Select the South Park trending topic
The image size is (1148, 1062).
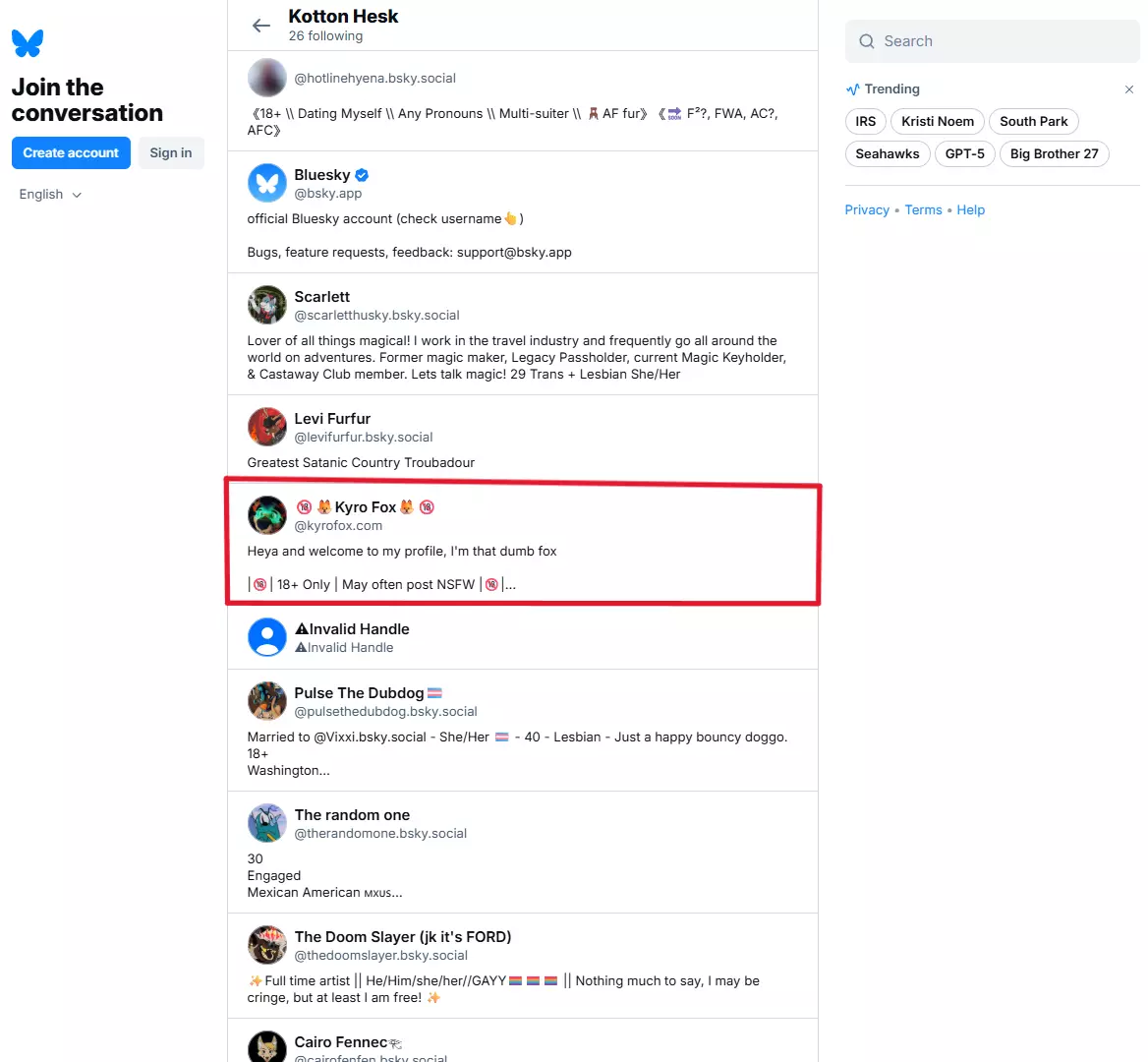click(1033, 122)
